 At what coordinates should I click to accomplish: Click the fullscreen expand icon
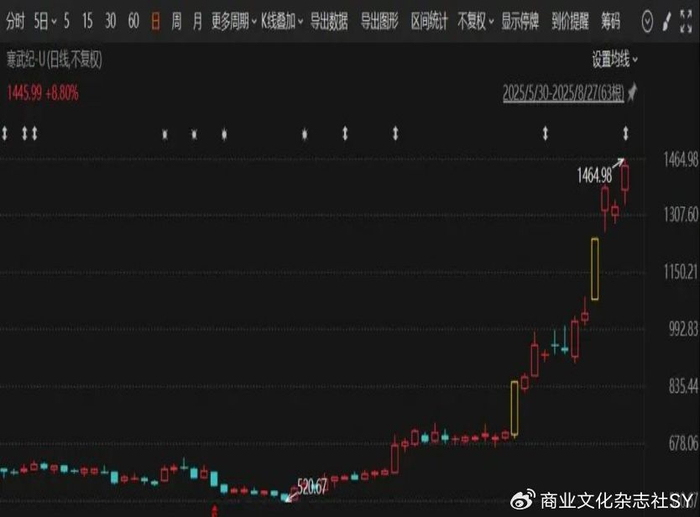pos(686,21)
